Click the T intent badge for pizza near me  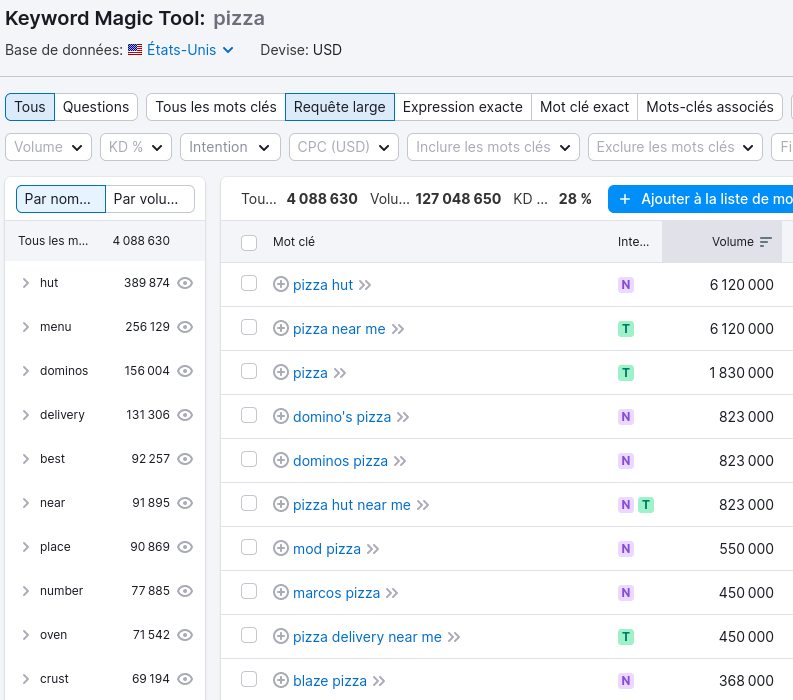[626, 329]
